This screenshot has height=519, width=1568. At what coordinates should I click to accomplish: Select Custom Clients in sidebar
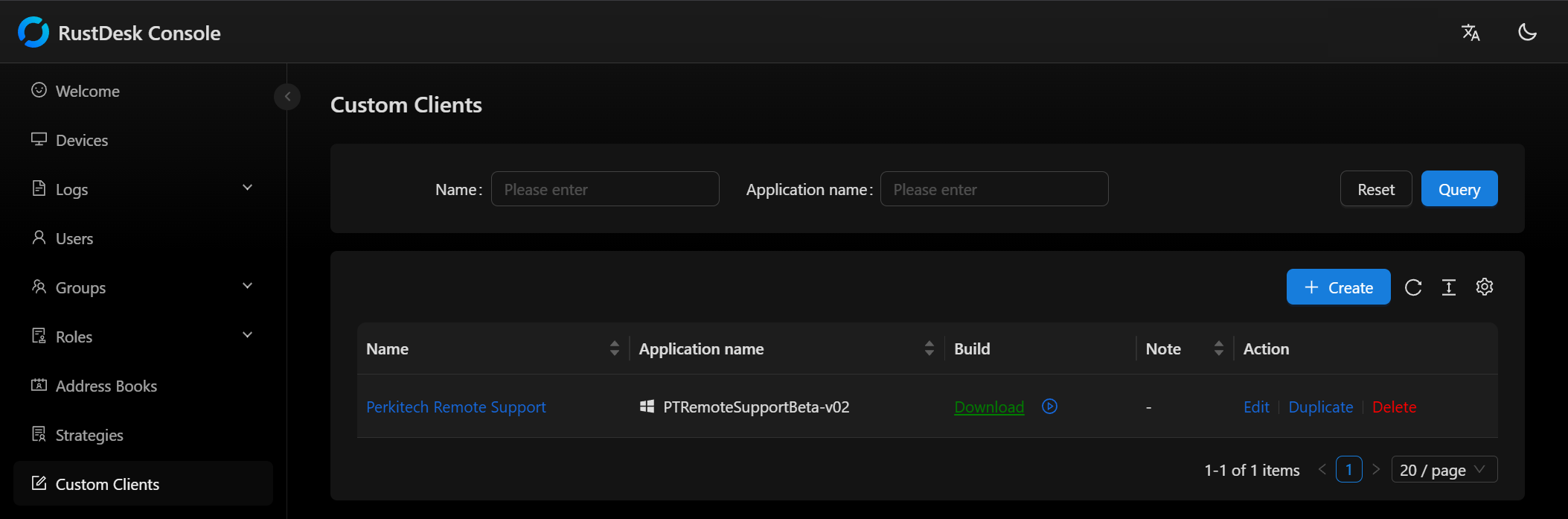(143, 484)
